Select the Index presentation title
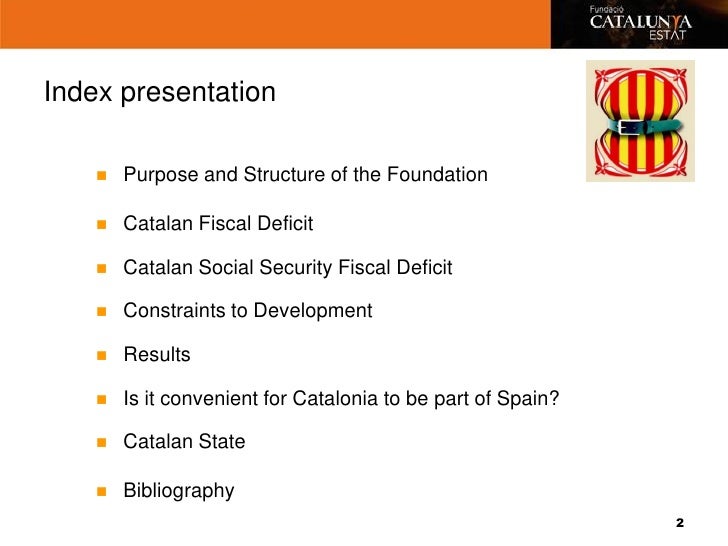The height and width of the screenshot is (546, 728). (x=160, y=92)
